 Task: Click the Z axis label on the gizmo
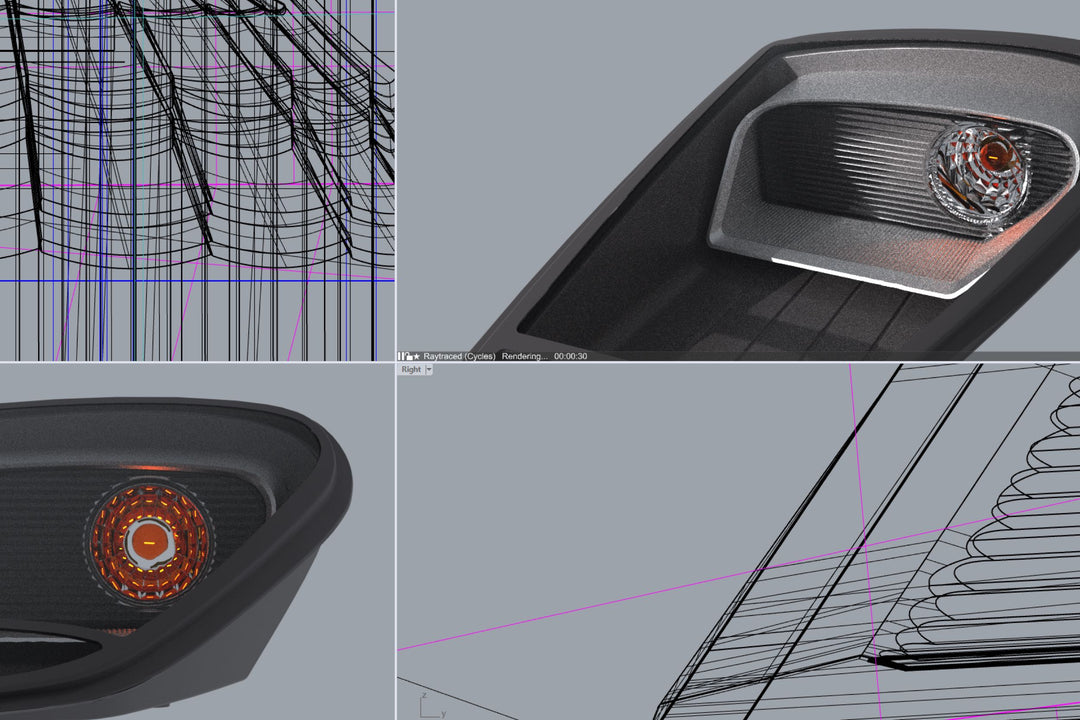[x=424, y=694]
